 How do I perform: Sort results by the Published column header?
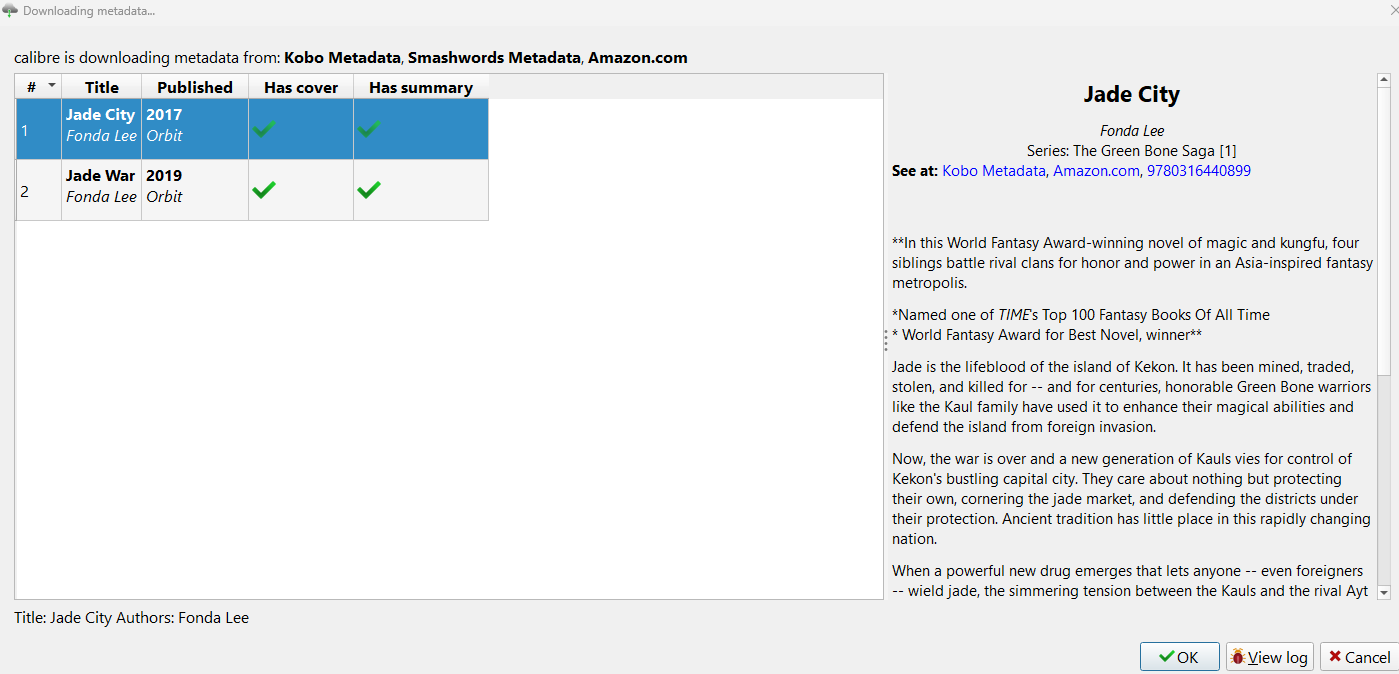[194, 87]
